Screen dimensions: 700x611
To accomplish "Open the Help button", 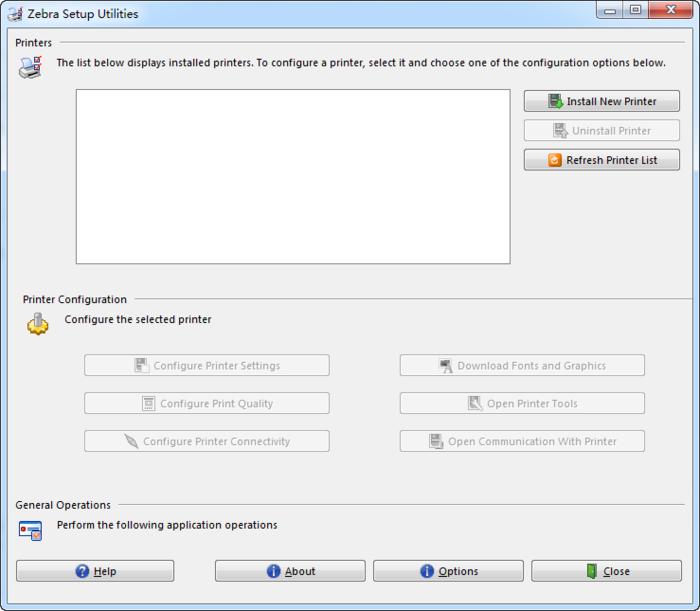I will tap(95, 571).
